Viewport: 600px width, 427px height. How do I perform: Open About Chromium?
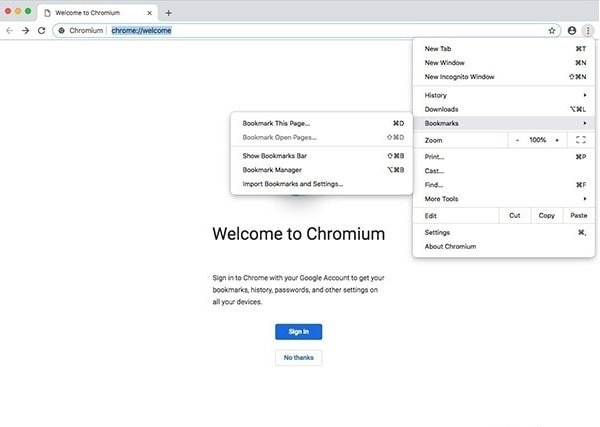504,246
